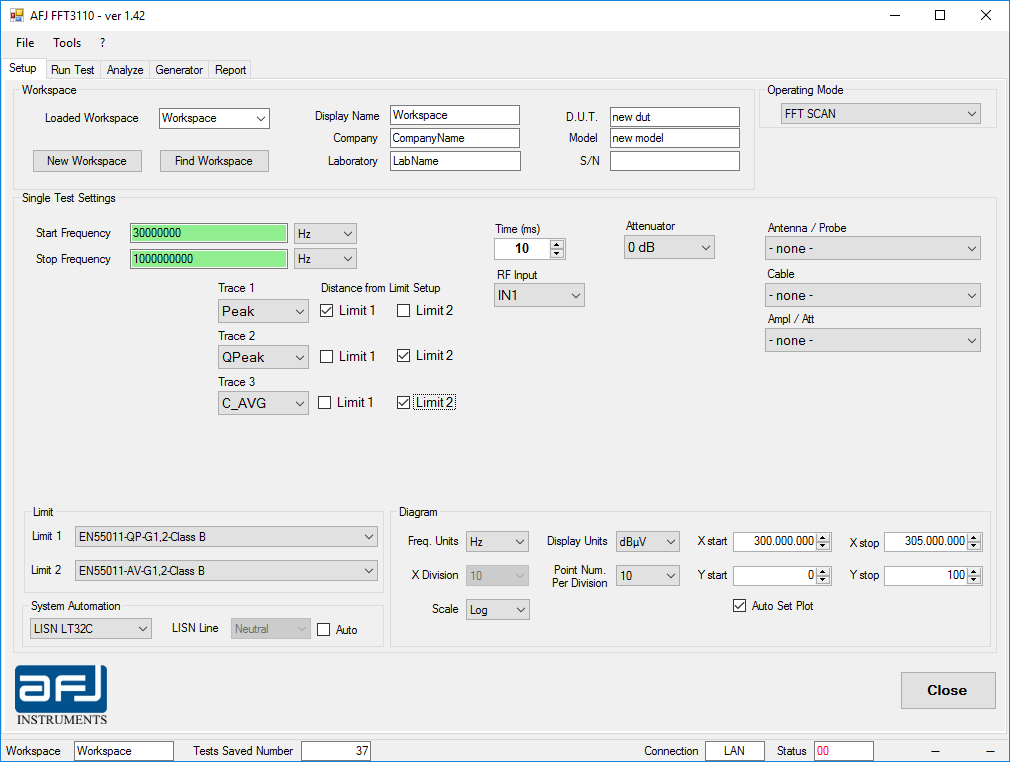Open the ? help menu
This screenshot has height=762, width=1010.
pos(102,43)
